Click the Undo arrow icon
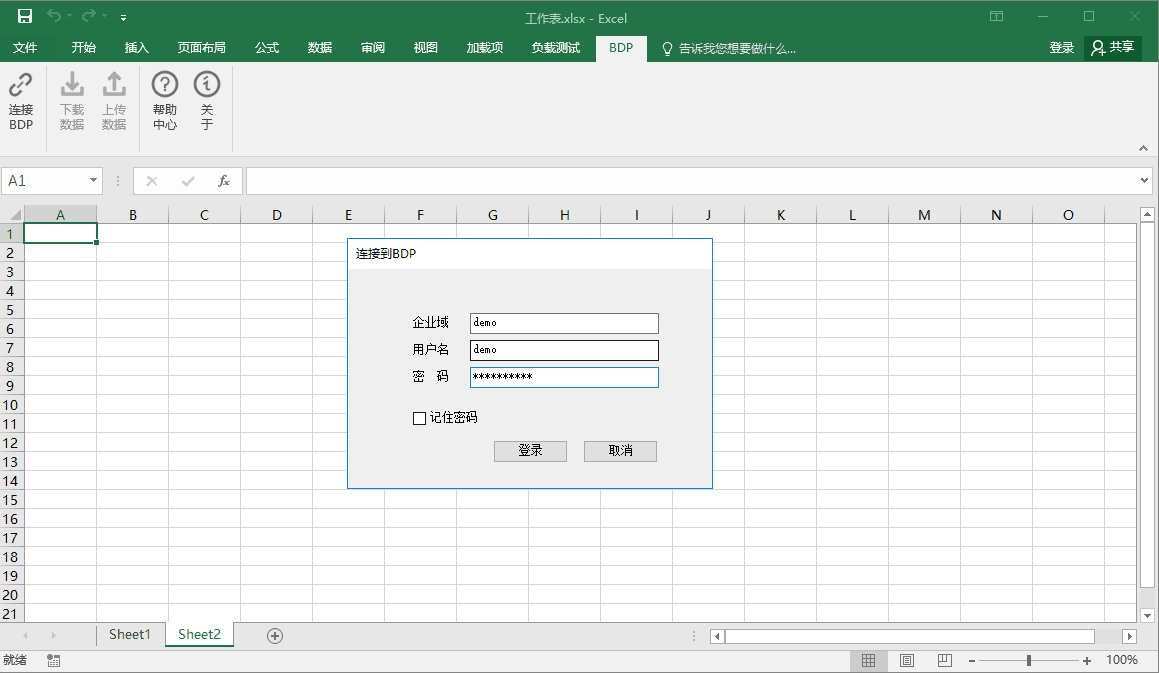Screen dimensions: 1159x673 coord(54,16)
